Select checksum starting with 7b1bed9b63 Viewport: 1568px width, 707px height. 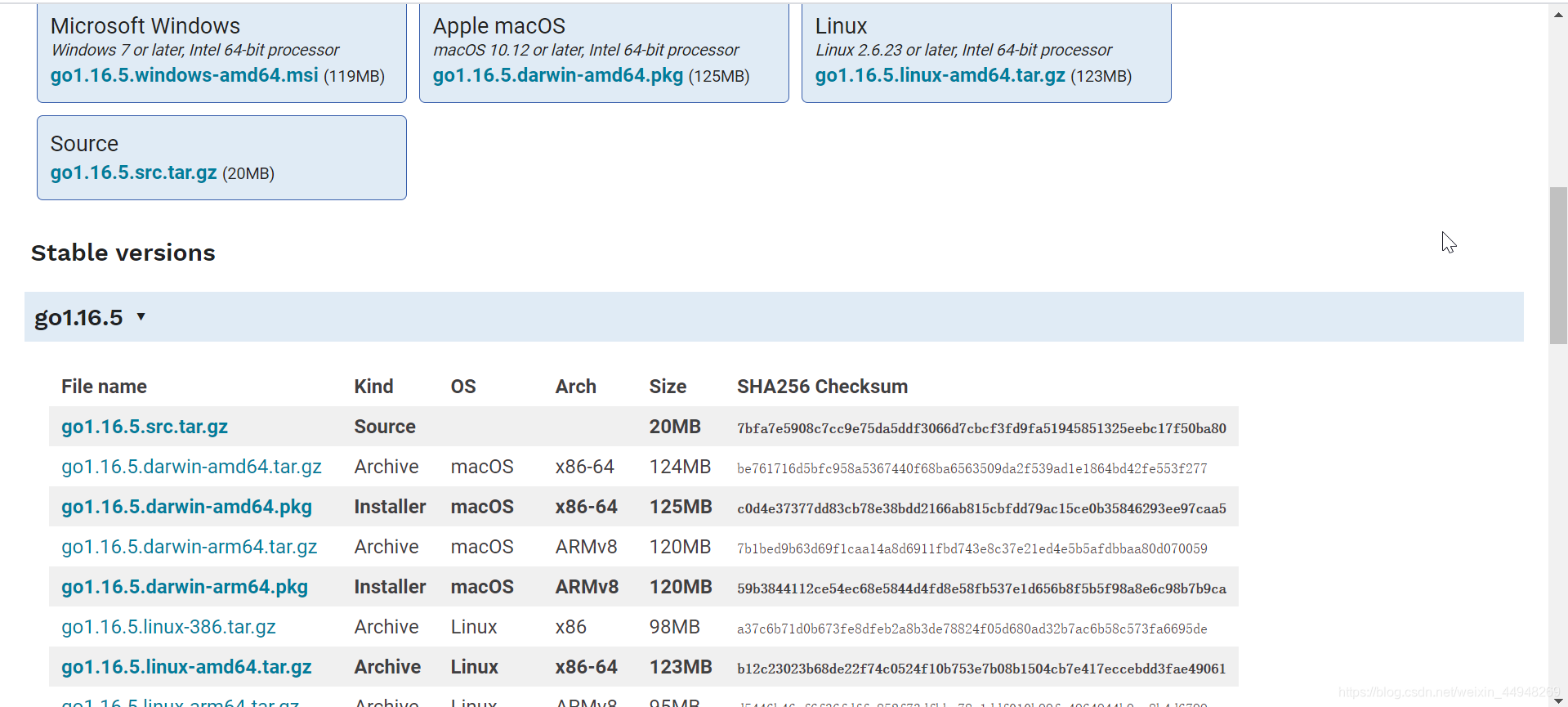[972, 548]
